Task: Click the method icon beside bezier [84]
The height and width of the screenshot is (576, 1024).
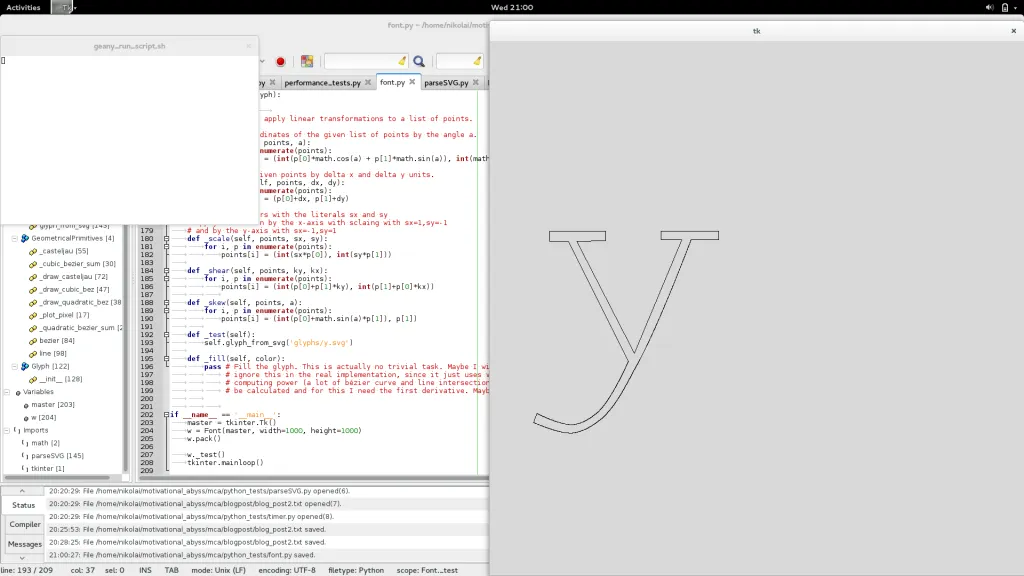Action: click(33, 341)
